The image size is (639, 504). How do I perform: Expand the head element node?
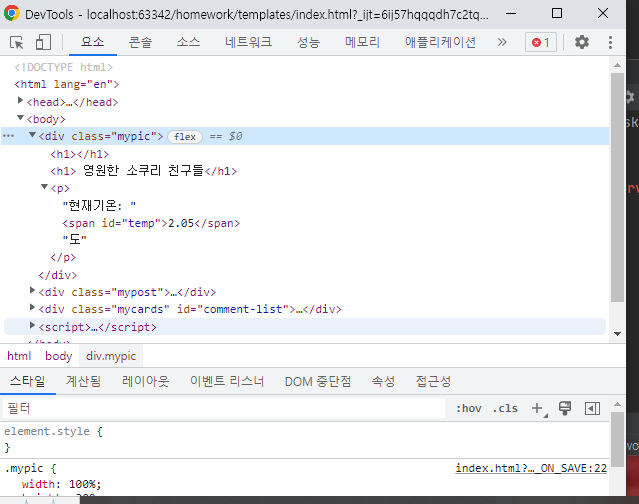(20, 100)
